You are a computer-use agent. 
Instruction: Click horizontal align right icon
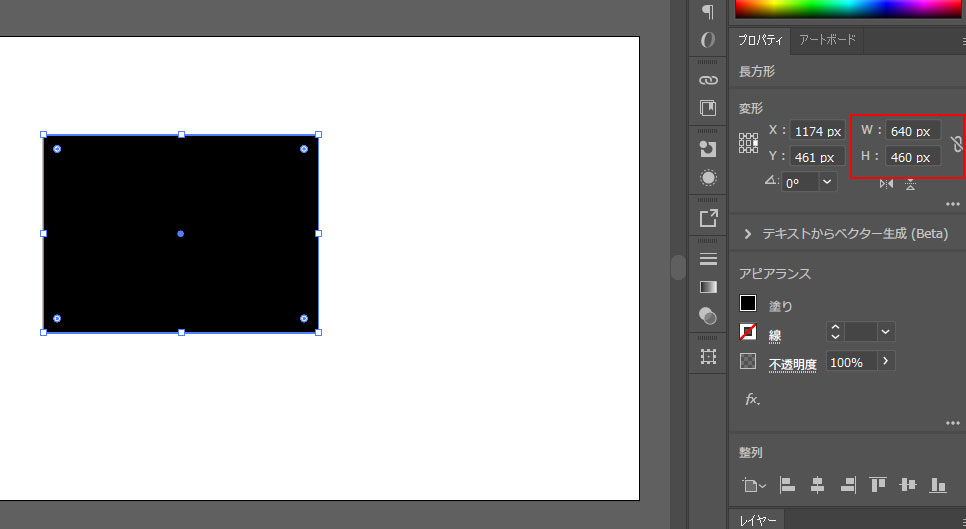[x=848, y=485]
